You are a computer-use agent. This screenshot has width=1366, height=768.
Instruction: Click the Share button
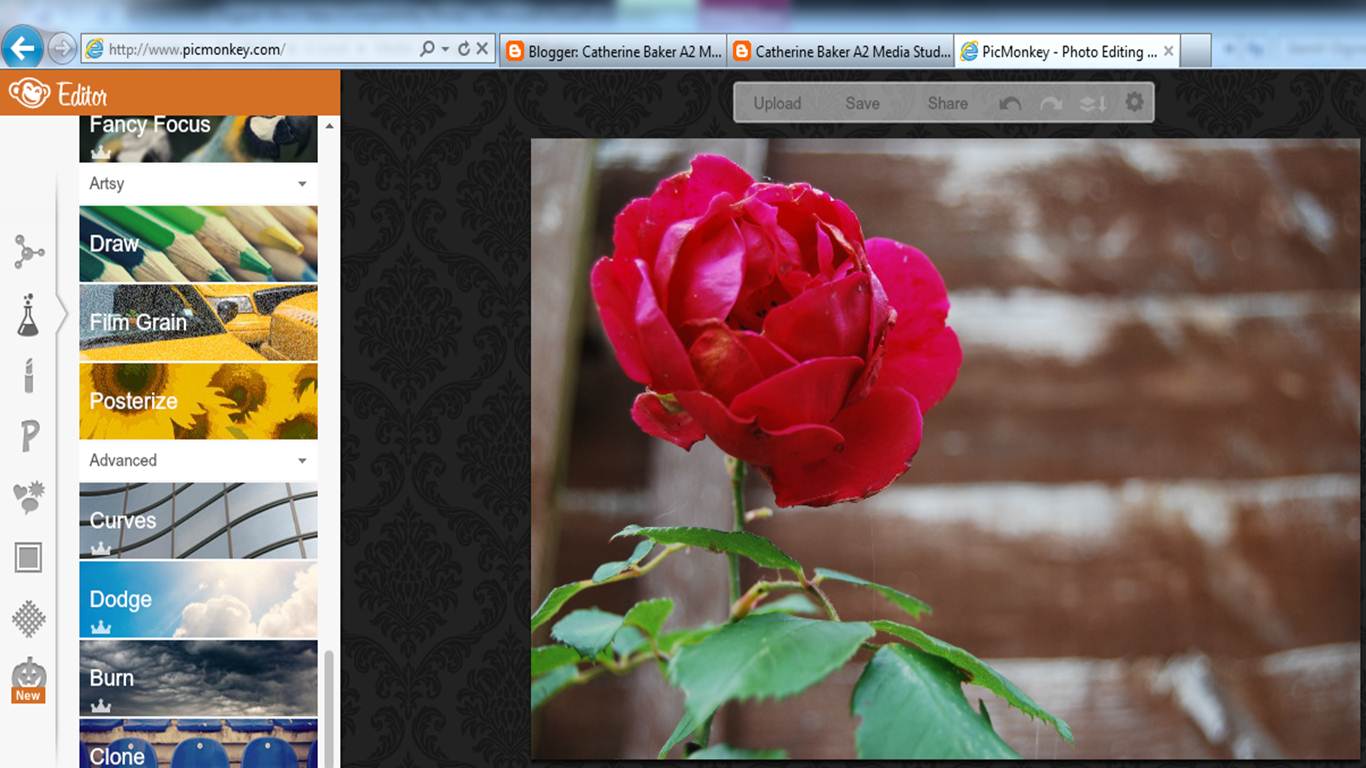coord(947,103)
